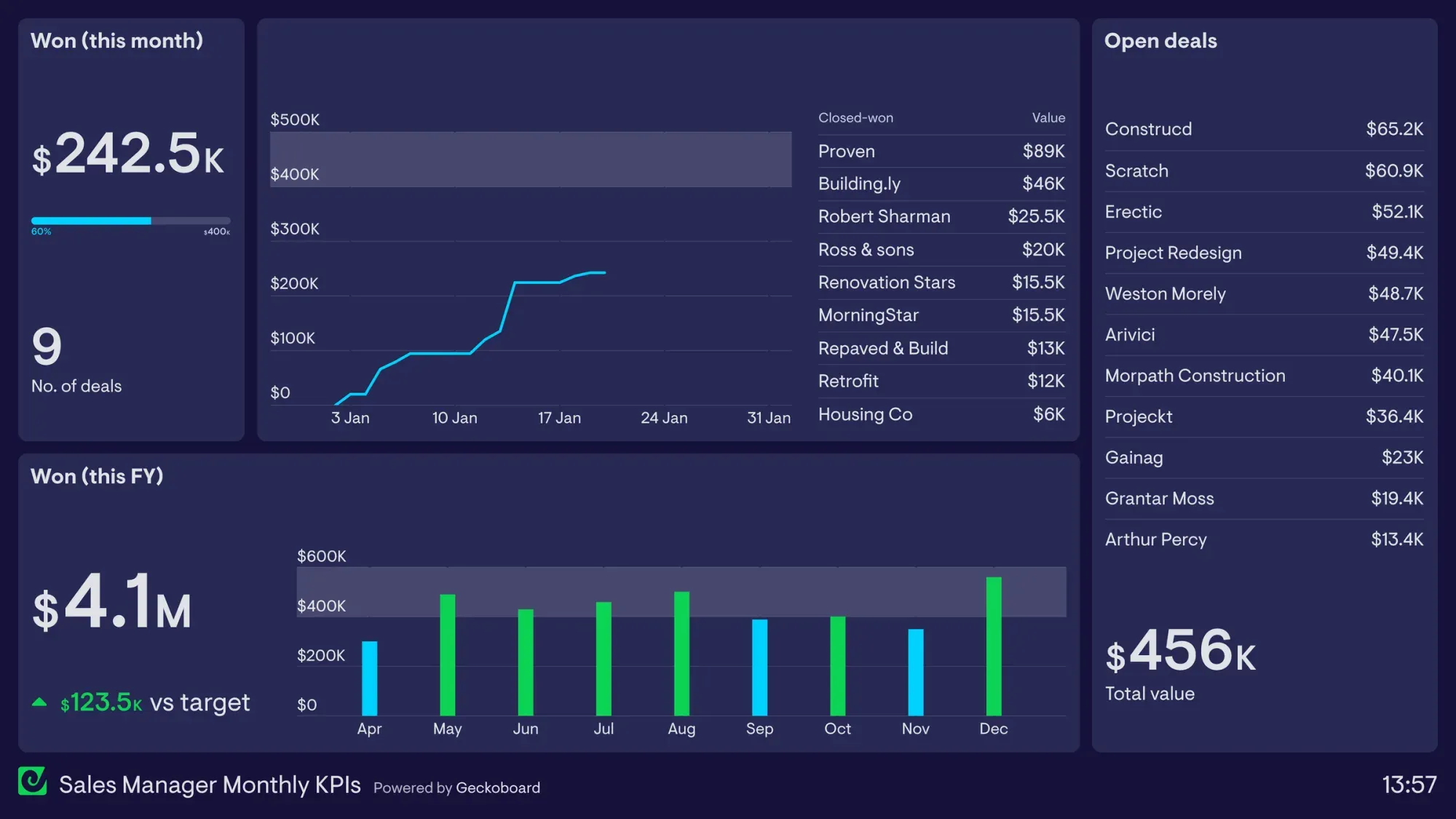Select the Erectic open deal

click(1264, 212)
